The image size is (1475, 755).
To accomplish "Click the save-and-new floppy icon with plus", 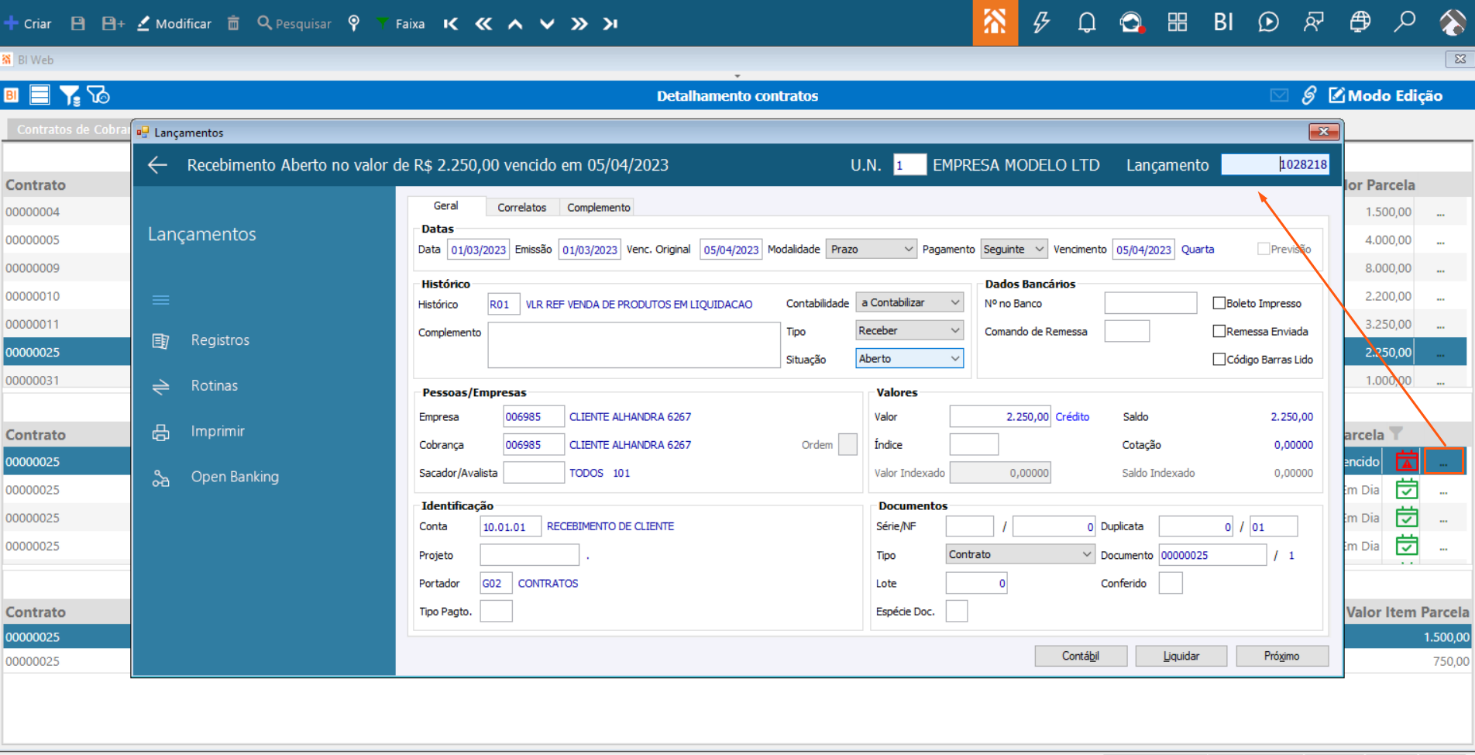I will click(x=113, y=23).
